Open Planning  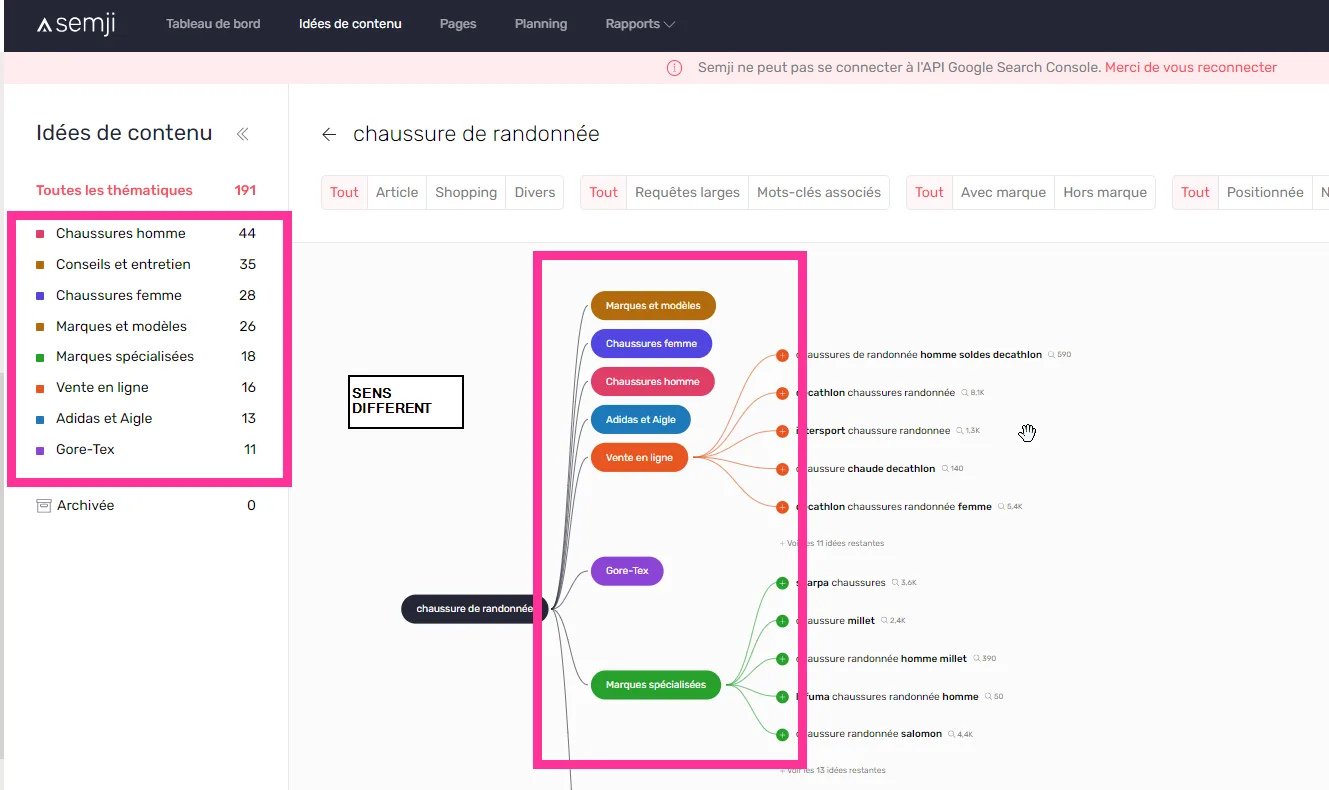point(541,24)
